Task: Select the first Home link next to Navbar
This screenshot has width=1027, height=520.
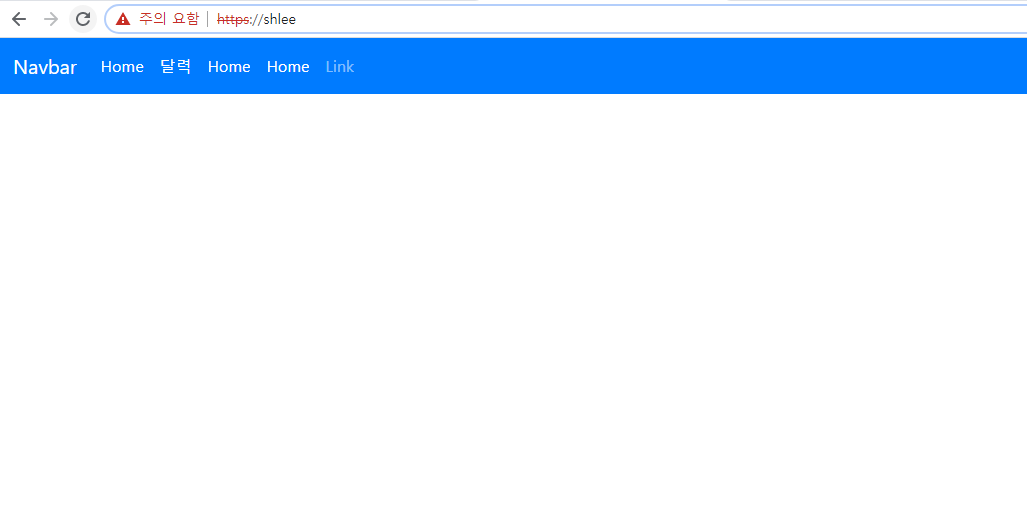Action: pyautogui.click(x=122, y=67)
